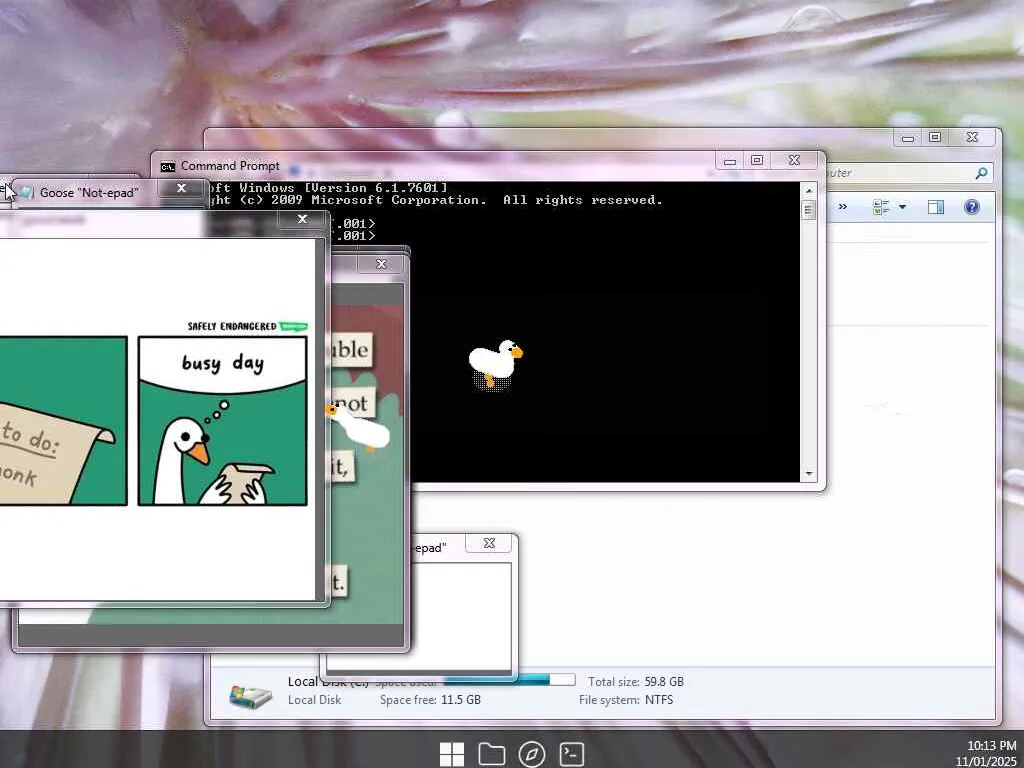Viewport: 1024px width, 768px height.
Task: Click Command Prompt scrollbar down arrow
Action: coord(808,473)
